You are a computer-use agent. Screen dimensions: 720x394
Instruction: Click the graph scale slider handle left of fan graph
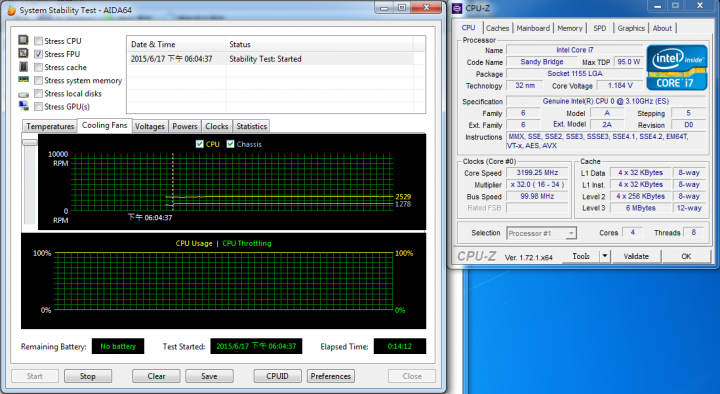pyautogui.click(x=30, y=142)
